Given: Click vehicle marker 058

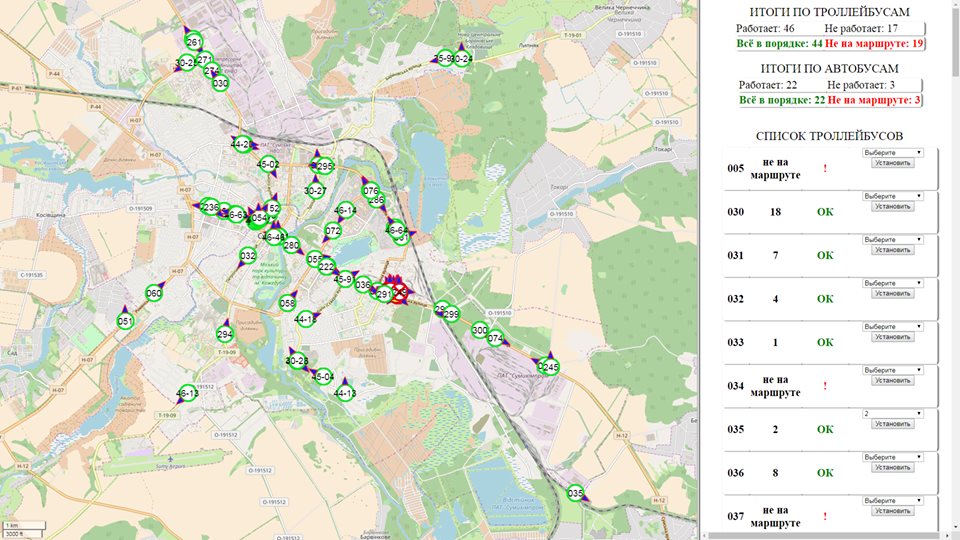Looking at the screenshot, I should pyautogui.click(x=287, y=302).
